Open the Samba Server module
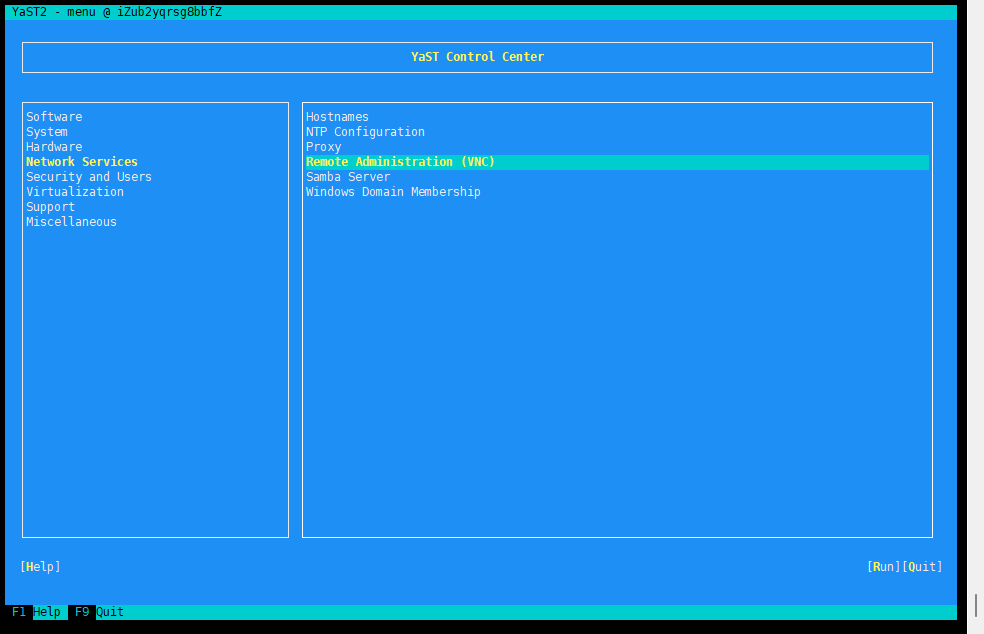This screenshot has width=984, height=634. click(x=348, y=177)
